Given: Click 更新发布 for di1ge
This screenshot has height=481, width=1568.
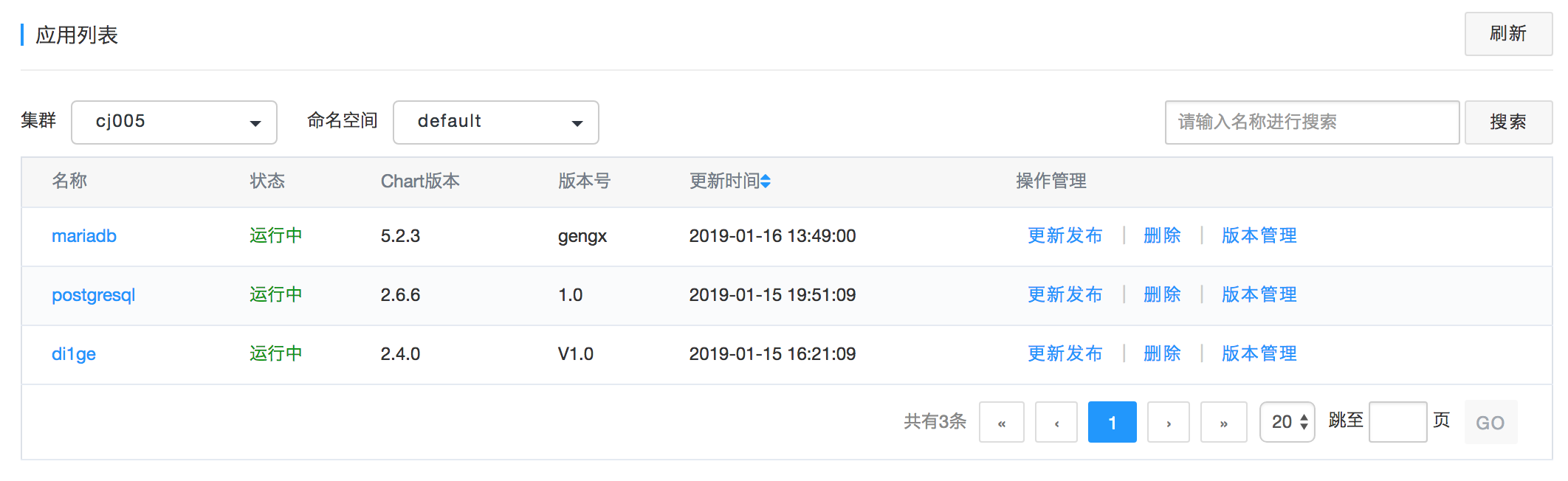Looking at the screenshot, I should (x=1065, y=354).
